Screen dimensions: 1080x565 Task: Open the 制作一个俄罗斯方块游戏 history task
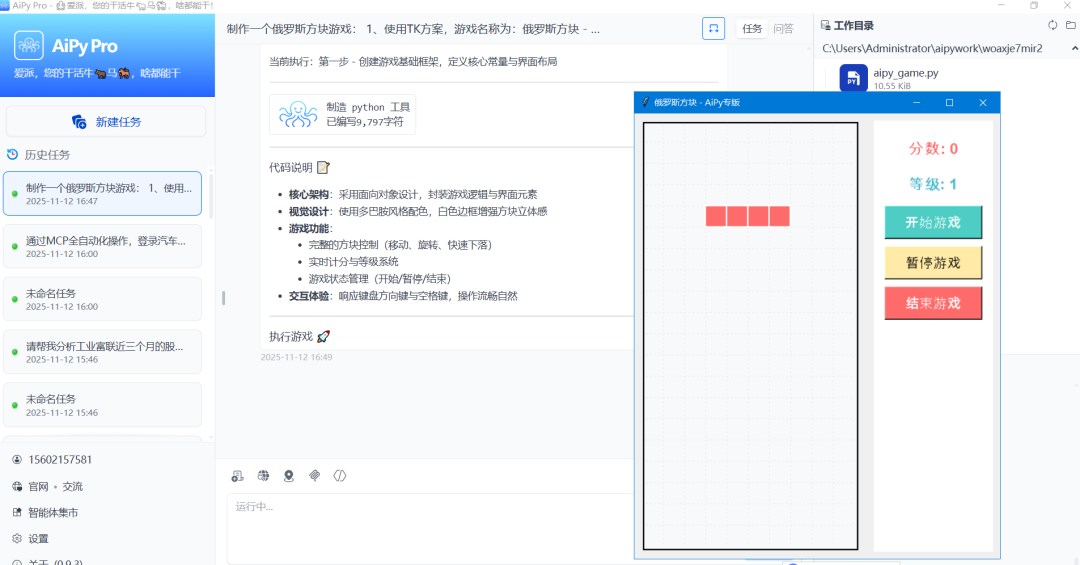(103, 194)
